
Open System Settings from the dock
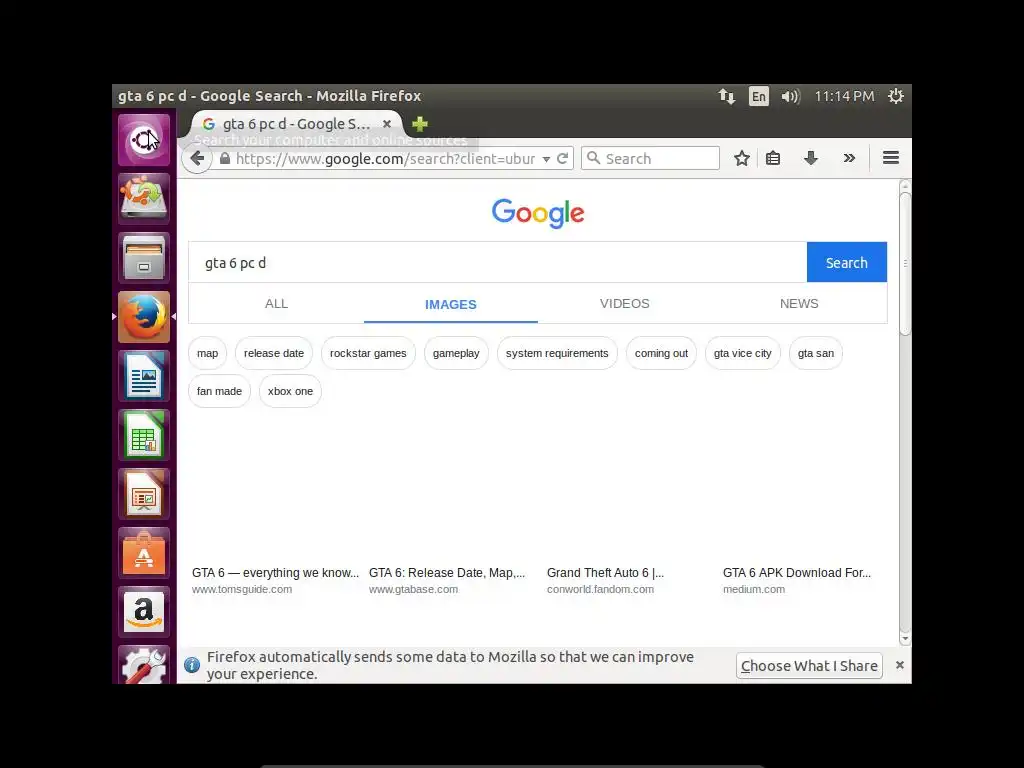(144, 665)
